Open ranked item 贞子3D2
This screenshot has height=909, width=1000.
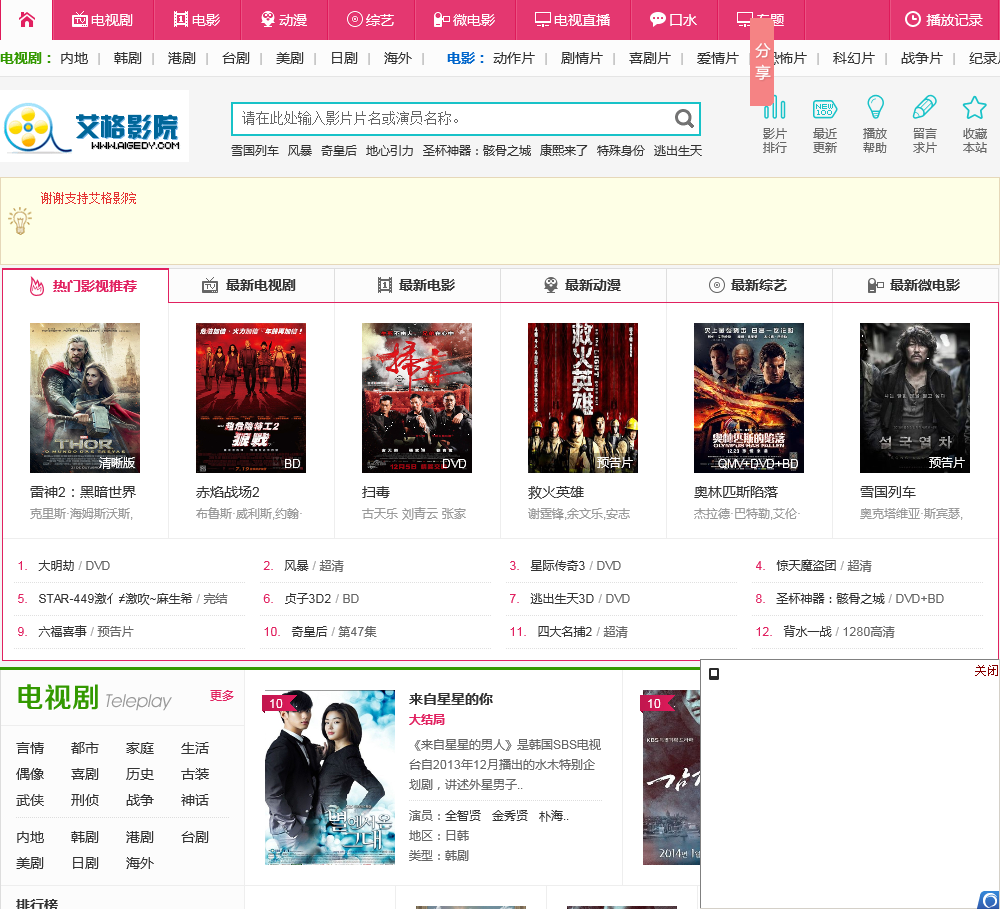[307, 599]
